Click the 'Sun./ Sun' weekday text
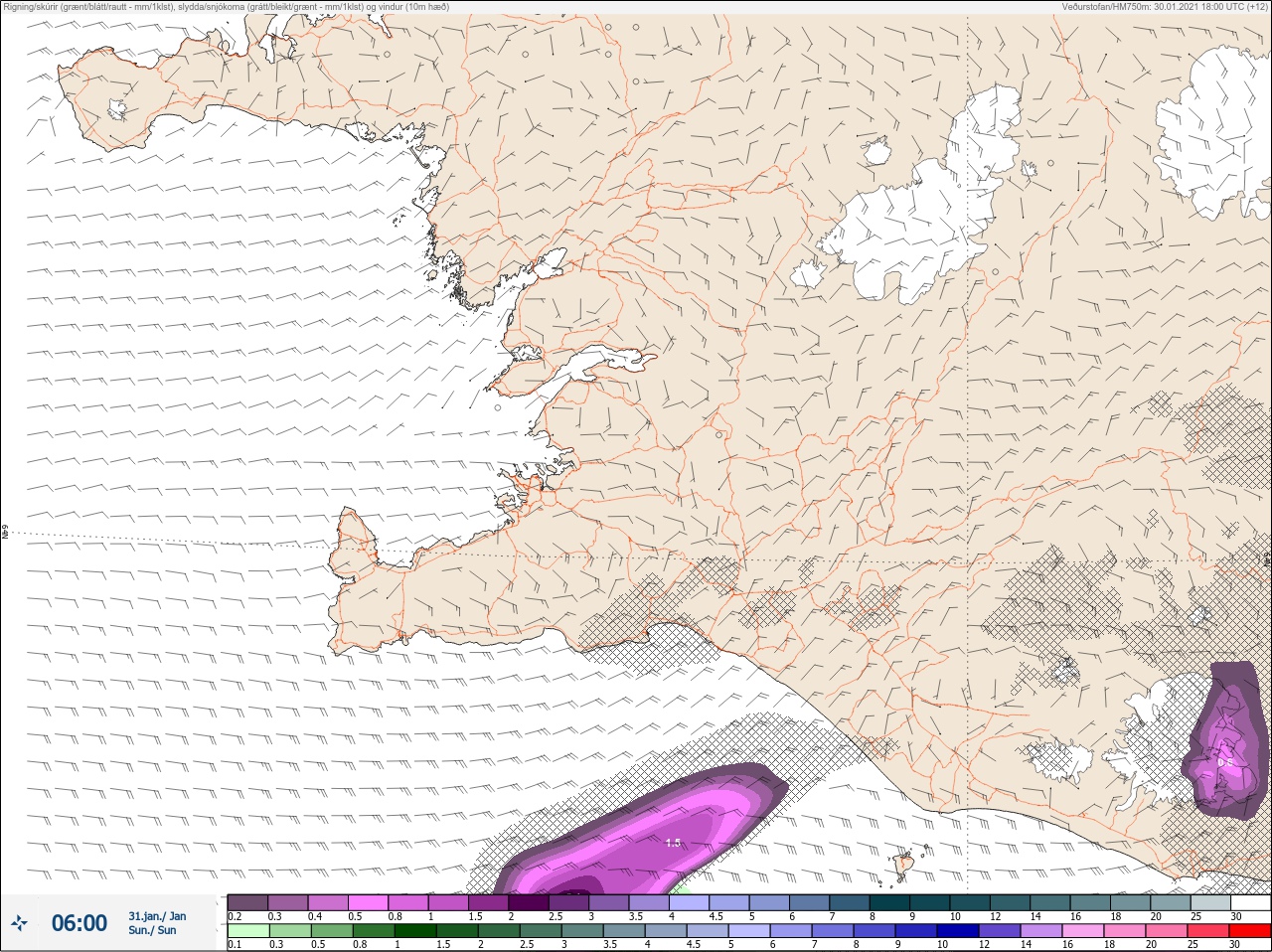This screenshot has height=952, width=1272. coord(153,930)
